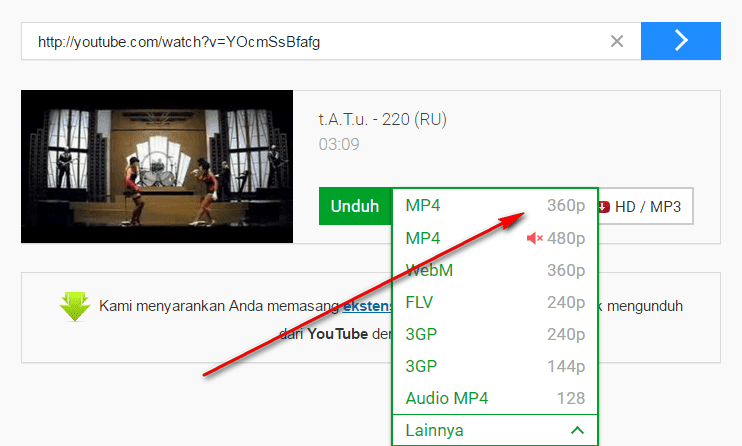Viewport: 742px width, 446px height.
Task: Select 3GP 240p format
Action: (x=495, y=334)
